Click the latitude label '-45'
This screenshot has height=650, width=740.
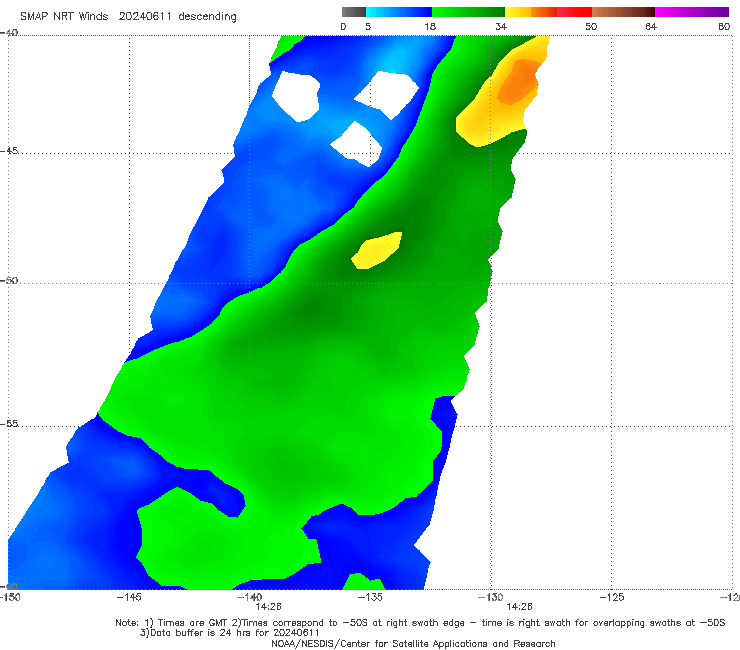[9, 151]
